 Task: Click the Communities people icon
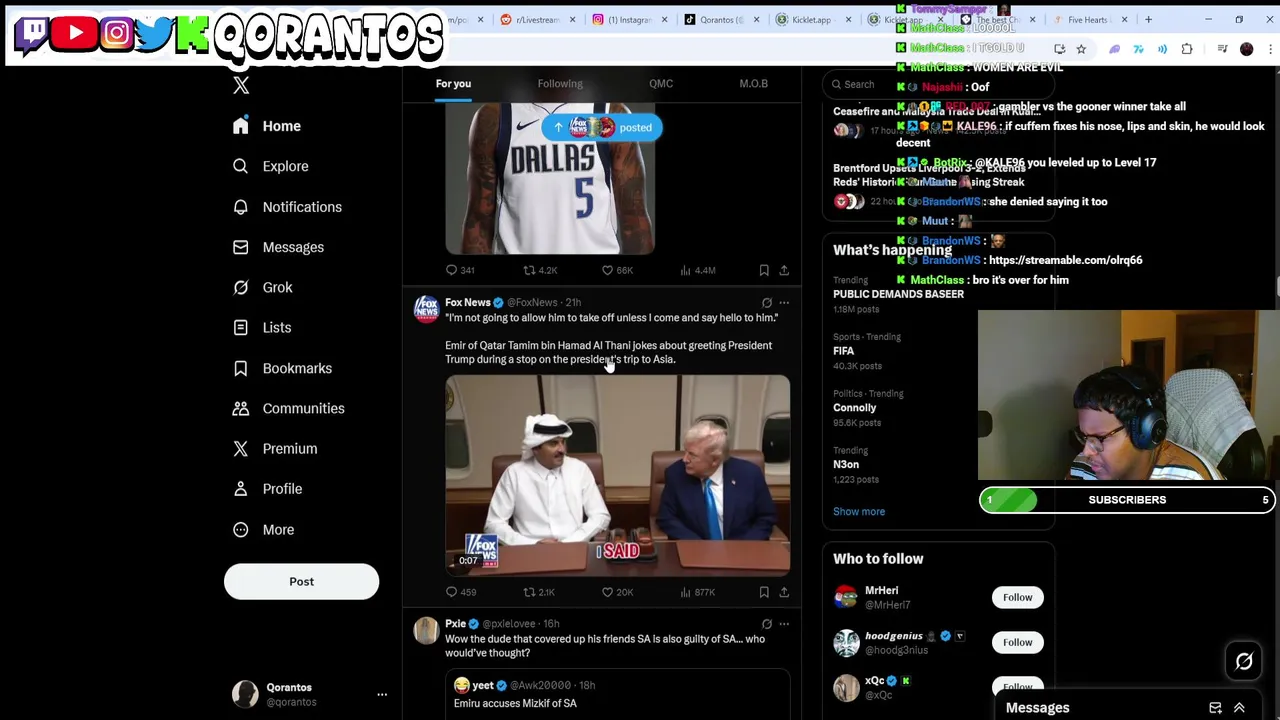[x=240, y=408]
